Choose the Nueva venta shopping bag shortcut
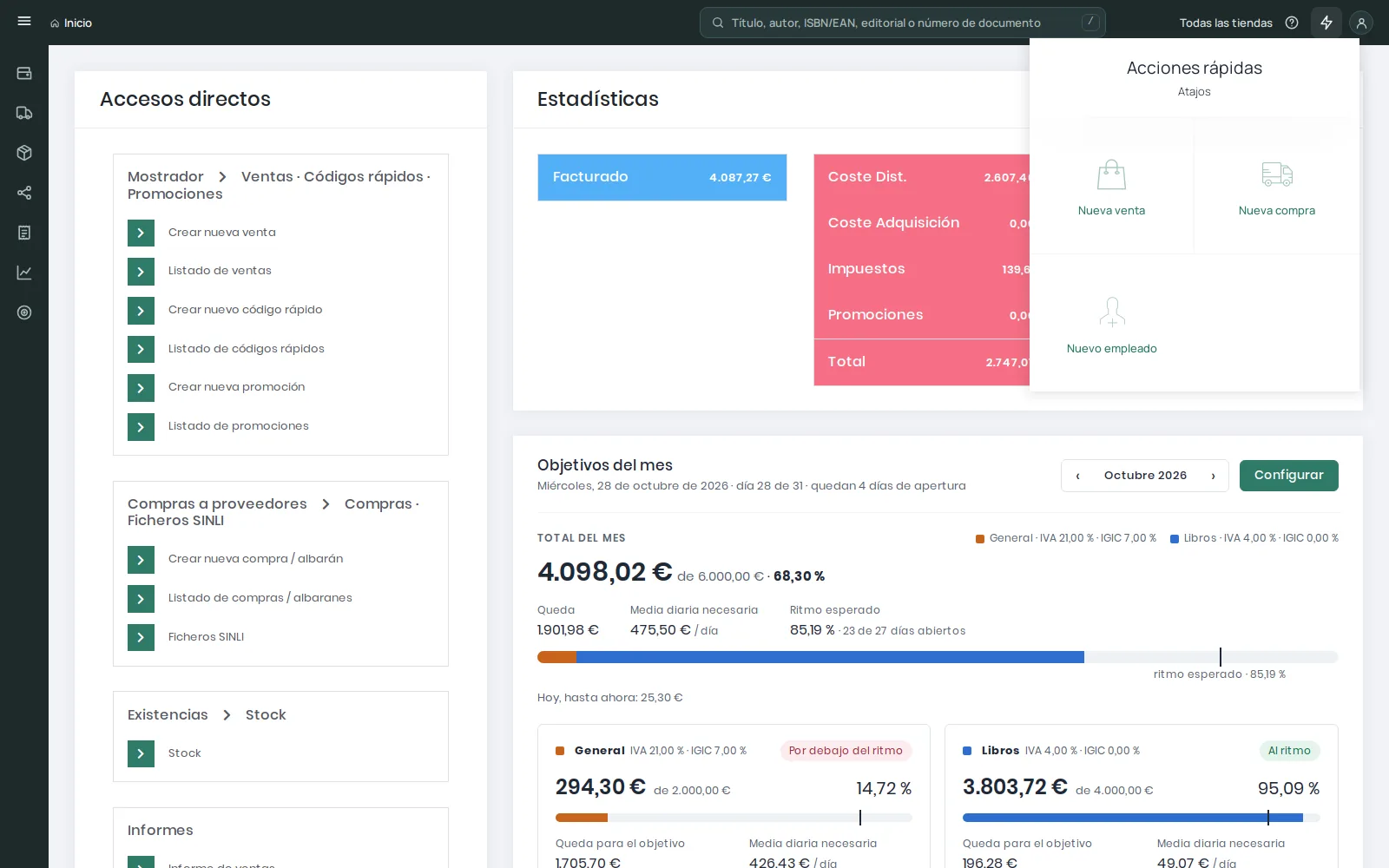Screen dimensions: 1389x868 [1111, 187]
